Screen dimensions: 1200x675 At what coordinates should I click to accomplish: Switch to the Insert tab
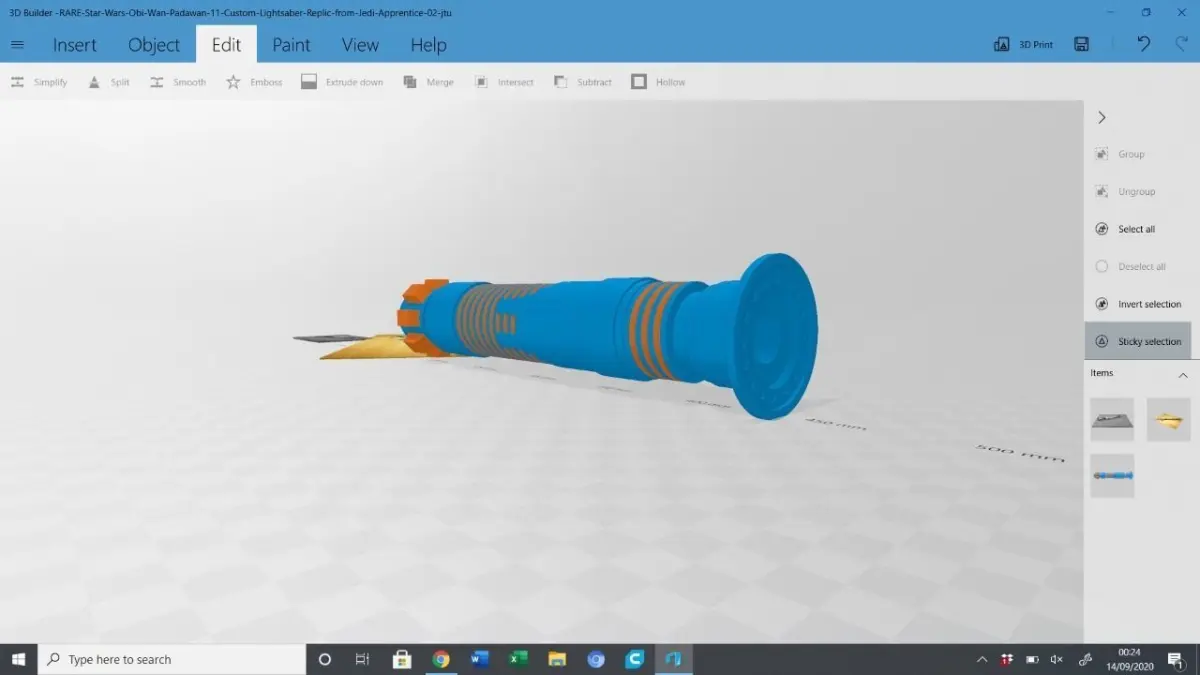click(x=75, y=45)
